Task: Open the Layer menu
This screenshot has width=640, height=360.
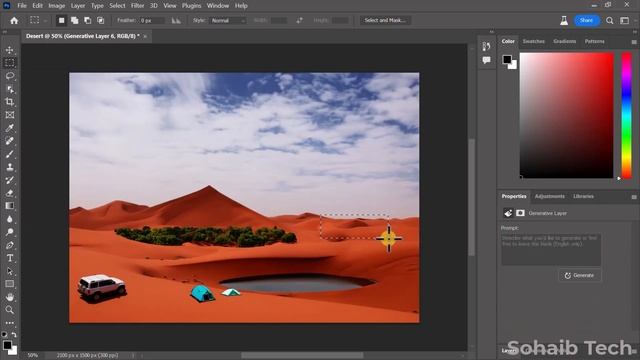Action: pyautogui.click(x=78, y=6)
